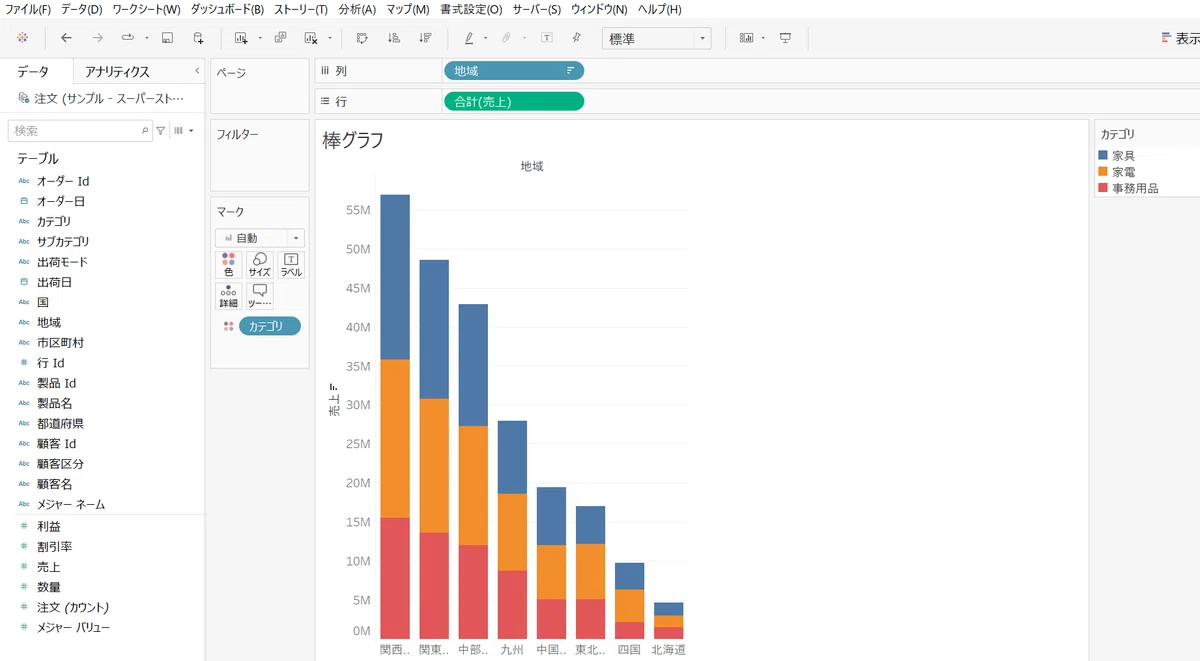The height and width of the screenshot is (661, 1200).
Task: Click the show/hide cards icon in toolbar
Action: pos(747,38)
